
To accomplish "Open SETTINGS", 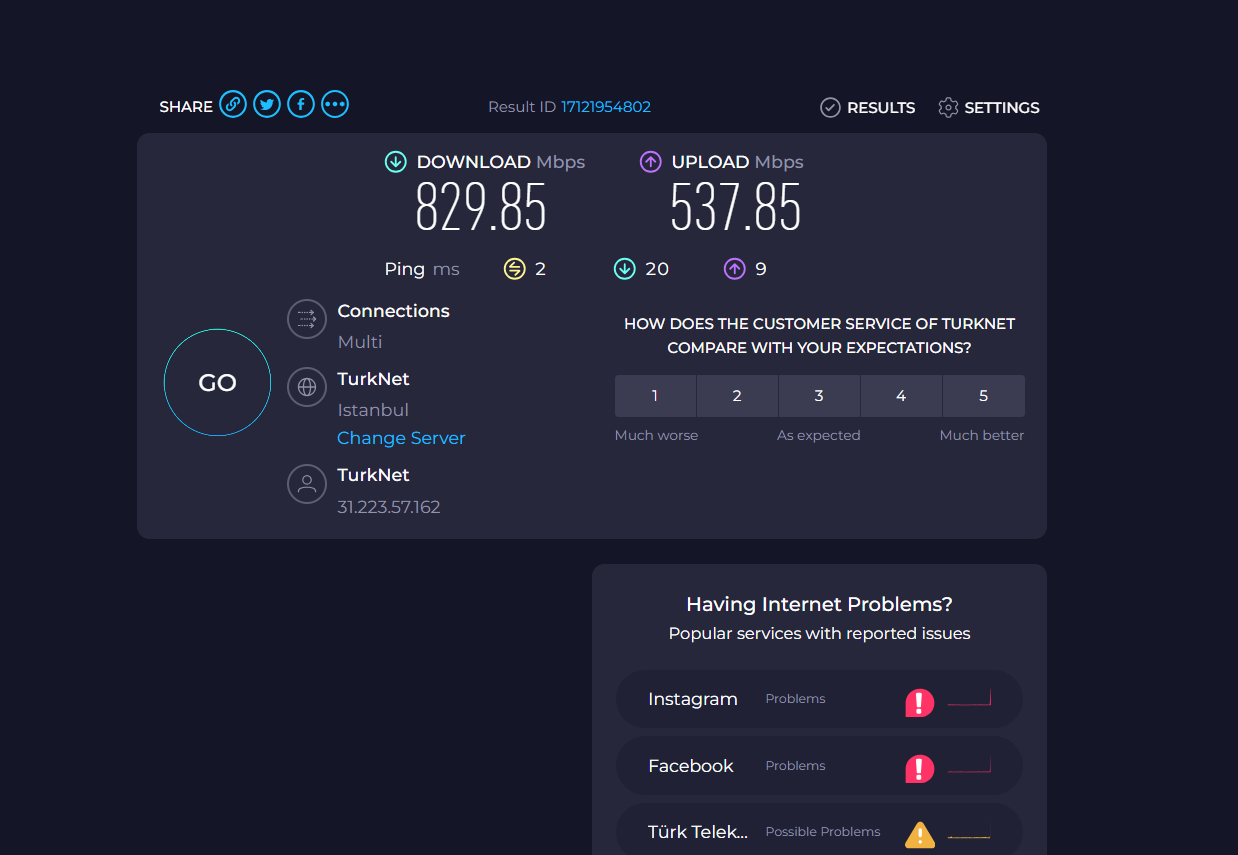I will pyautogui.click(x=989, y=108).
